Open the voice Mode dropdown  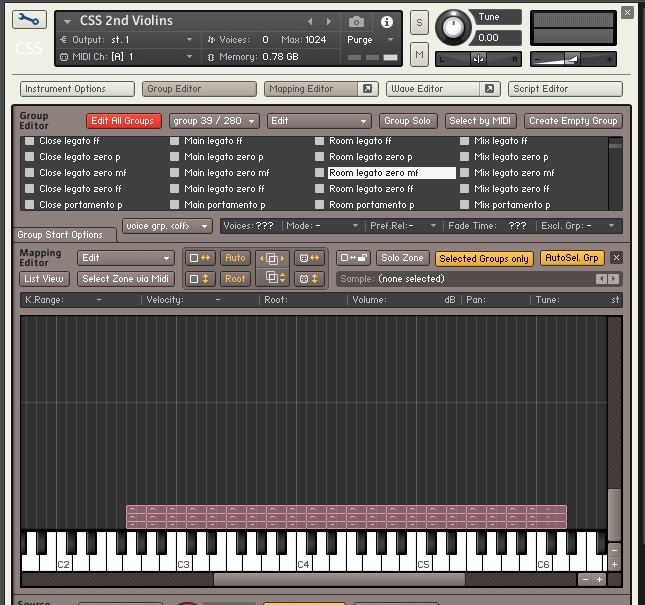click(x=322, y=226)
